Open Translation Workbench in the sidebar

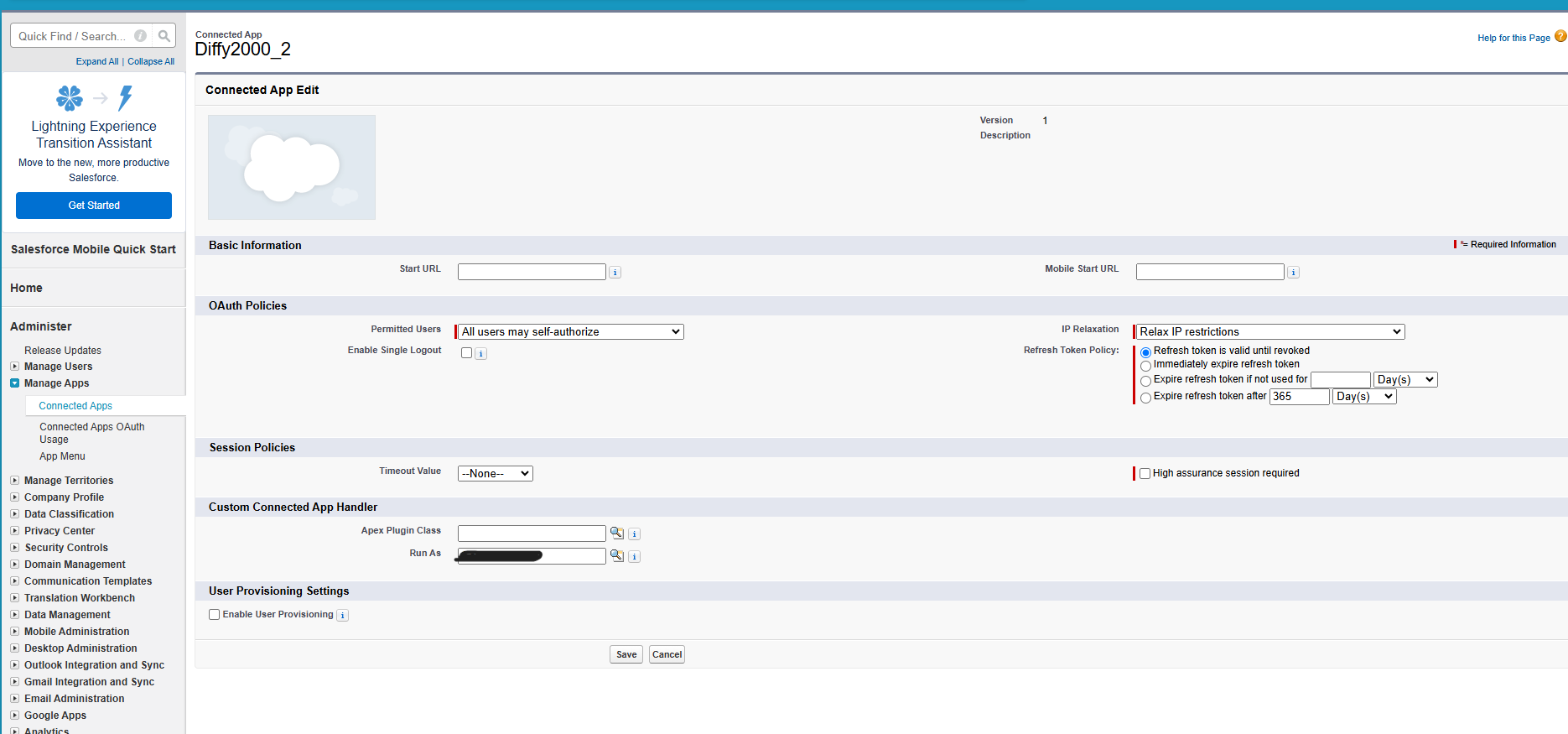point(80,597)
